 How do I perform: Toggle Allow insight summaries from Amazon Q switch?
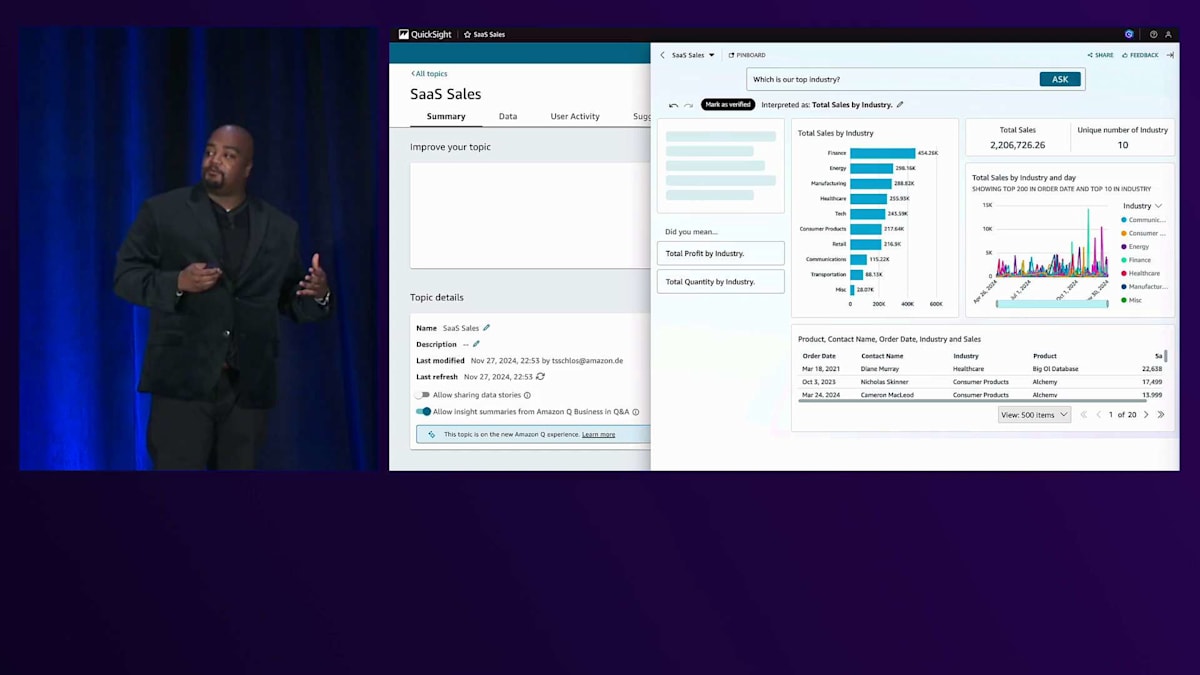(x=423, y=411)
